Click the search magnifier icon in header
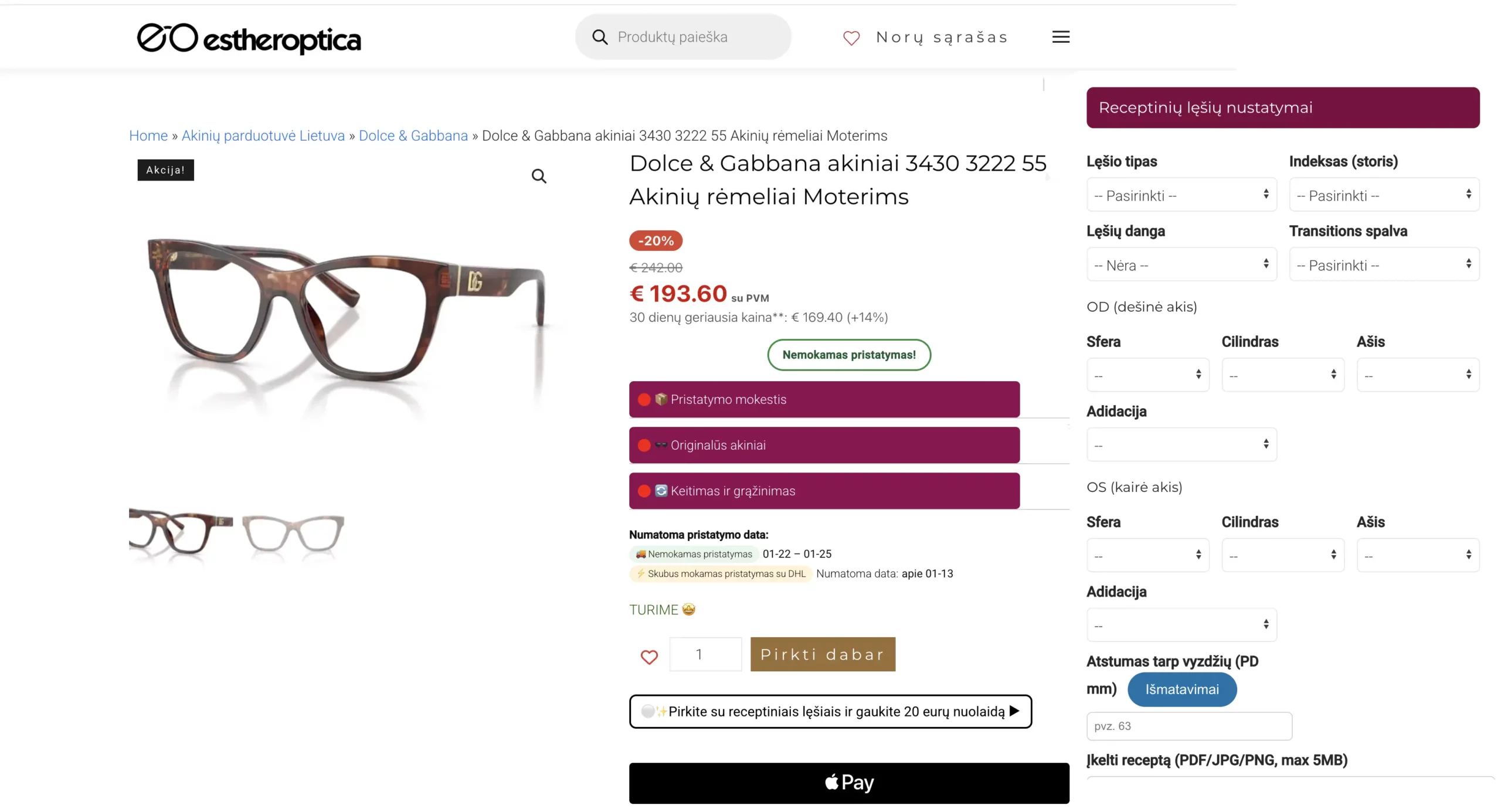The image size is (1501, 812). [600, 37]
